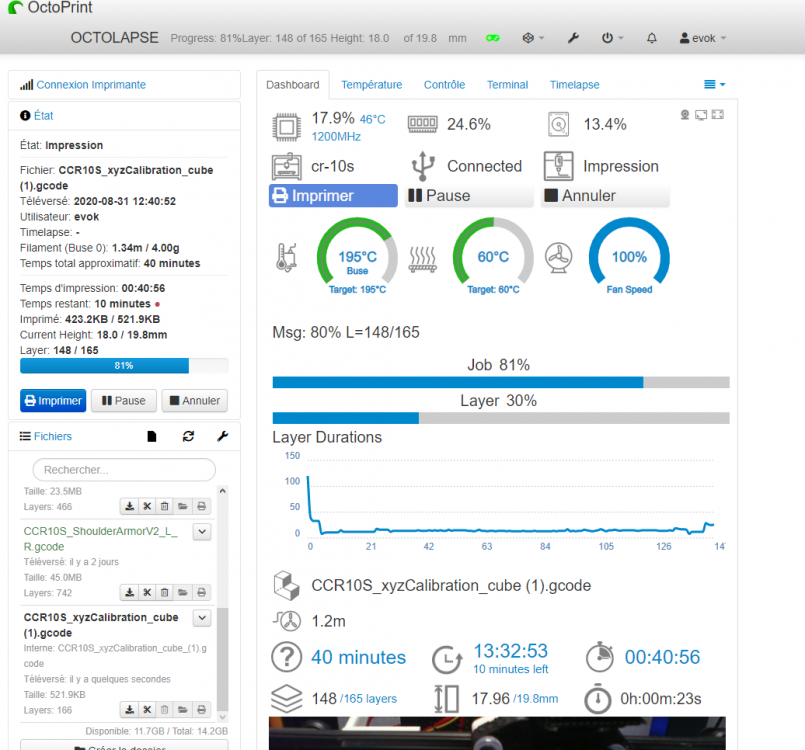Screen dimensions: 805x750
Task: Click the dashboard Pause button
Action: [x=469, y=196]
